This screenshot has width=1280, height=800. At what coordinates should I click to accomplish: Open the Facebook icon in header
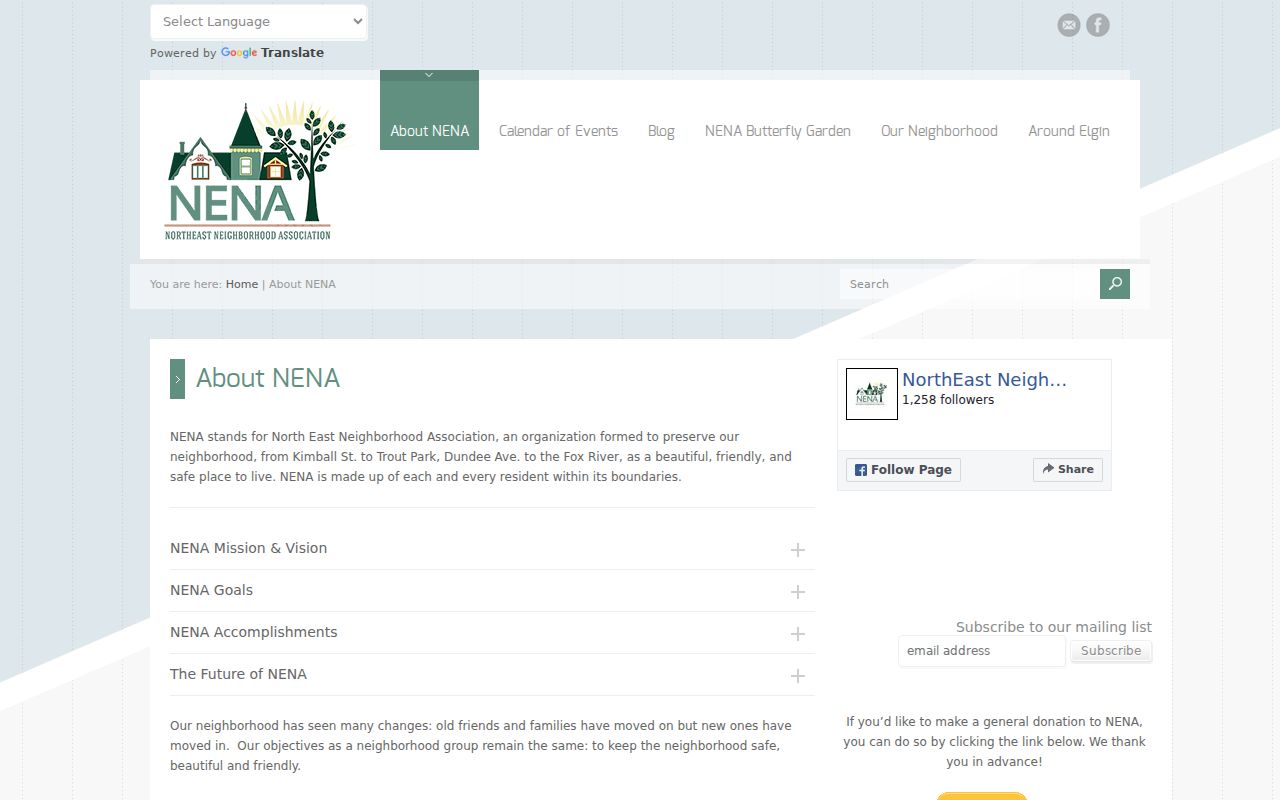pyautogui.click(x=1098, y=25)
